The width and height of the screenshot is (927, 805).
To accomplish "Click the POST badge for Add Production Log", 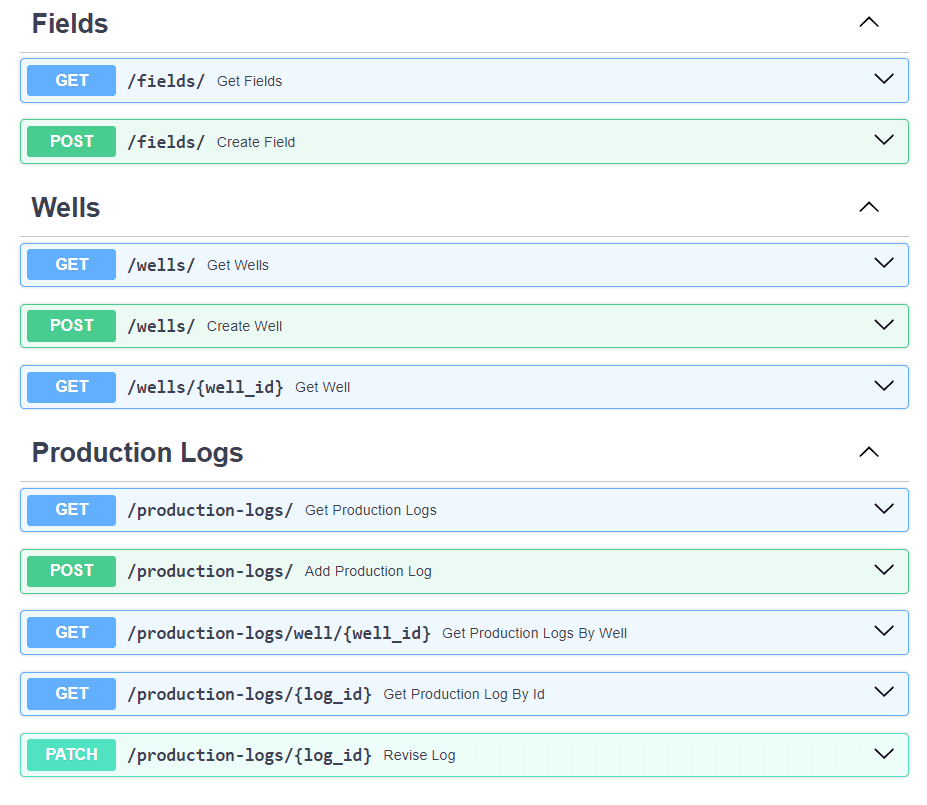I will click(x=70, y=570).
